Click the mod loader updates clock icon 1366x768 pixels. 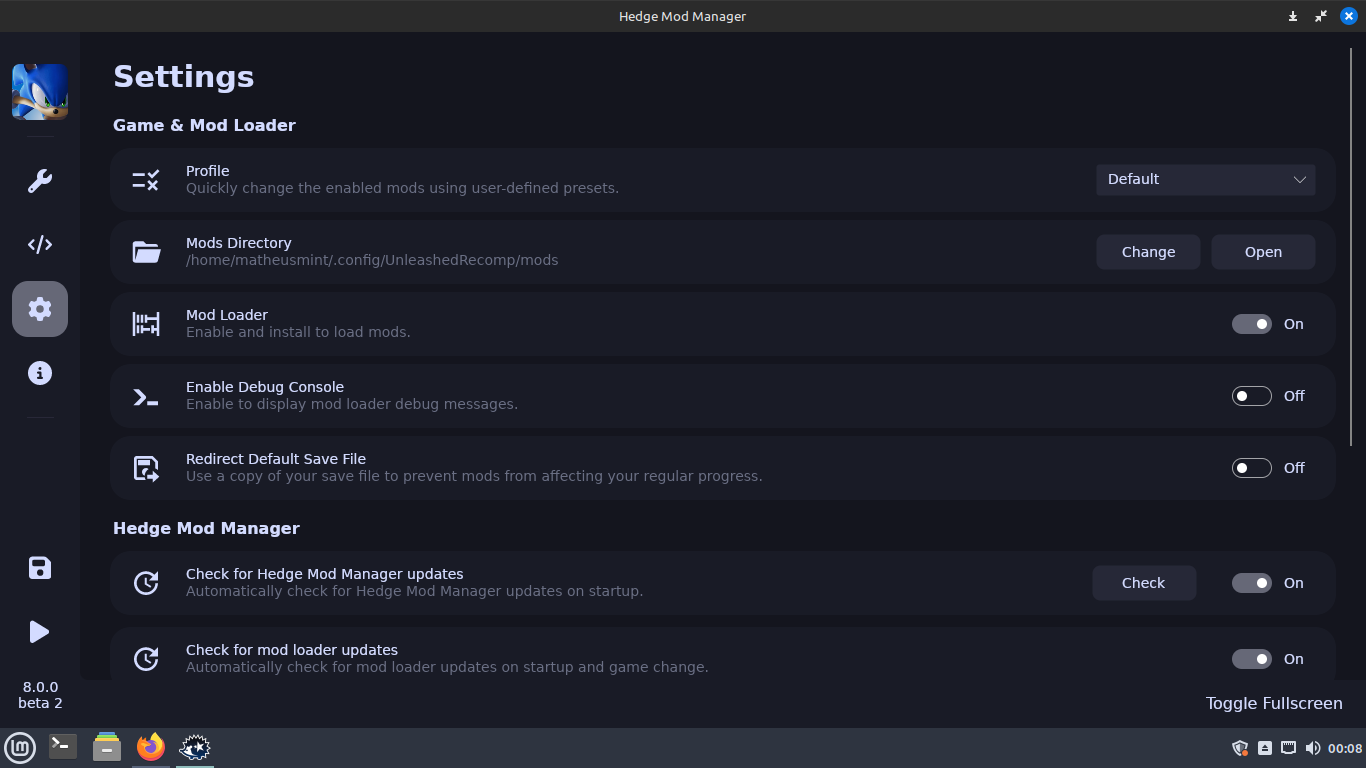pos(146,659)
